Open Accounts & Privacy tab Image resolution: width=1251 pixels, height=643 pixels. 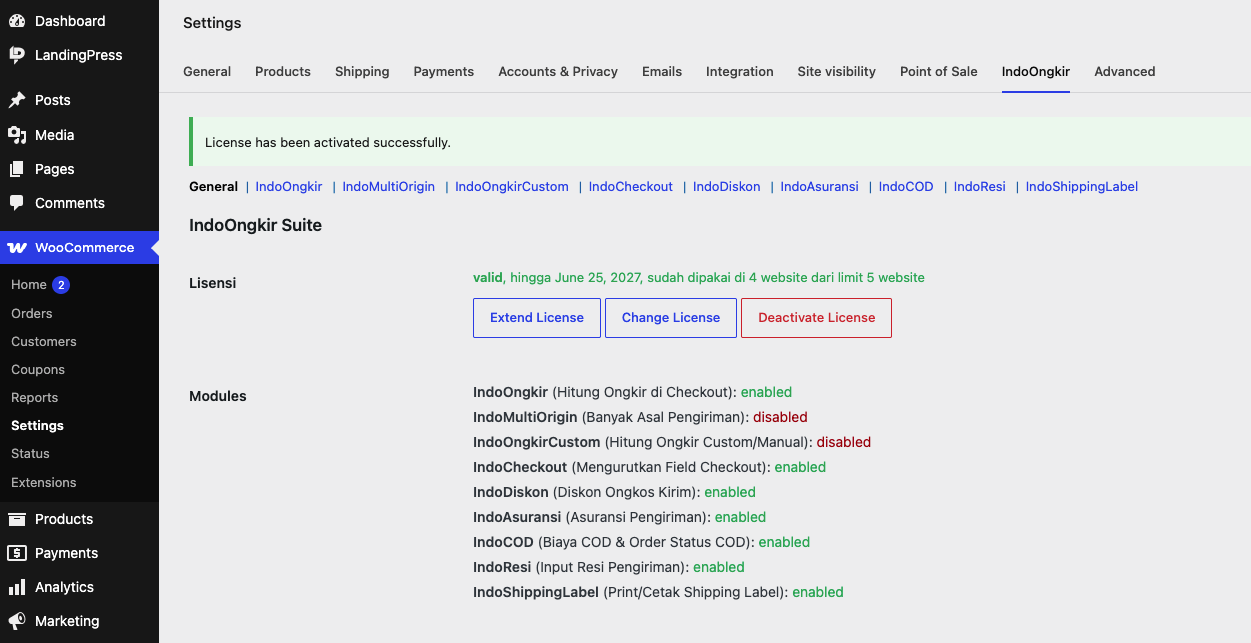pyautogui.click(x=558, y=71)
